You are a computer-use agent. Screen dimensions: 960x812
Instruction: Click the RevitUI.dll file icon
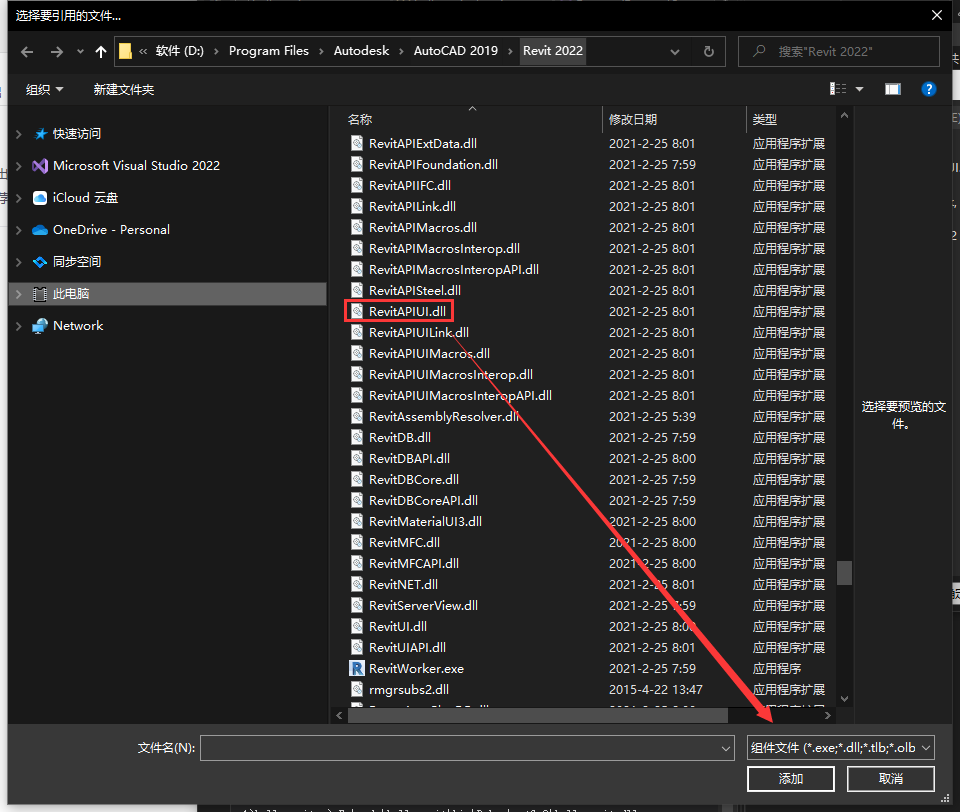tap(357, 626)
